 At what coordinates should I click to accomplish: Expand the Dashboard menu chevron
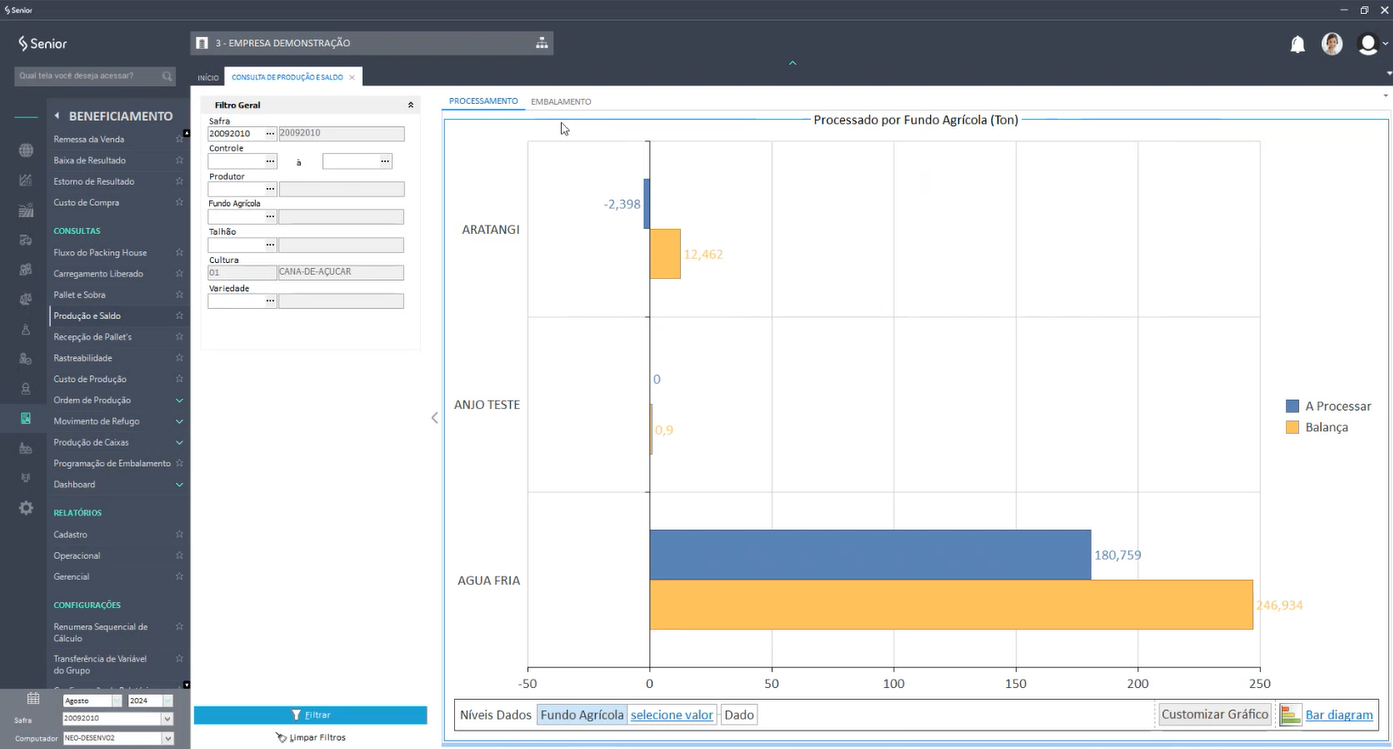coord(179,485)
